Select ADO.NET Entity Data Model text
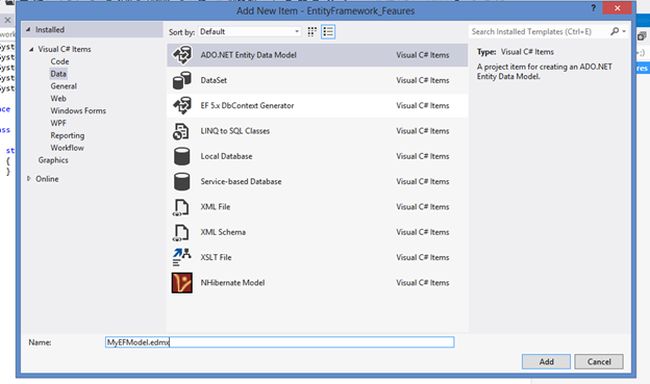Viewport: 650px width, 384px height. (x=248, y=55)
